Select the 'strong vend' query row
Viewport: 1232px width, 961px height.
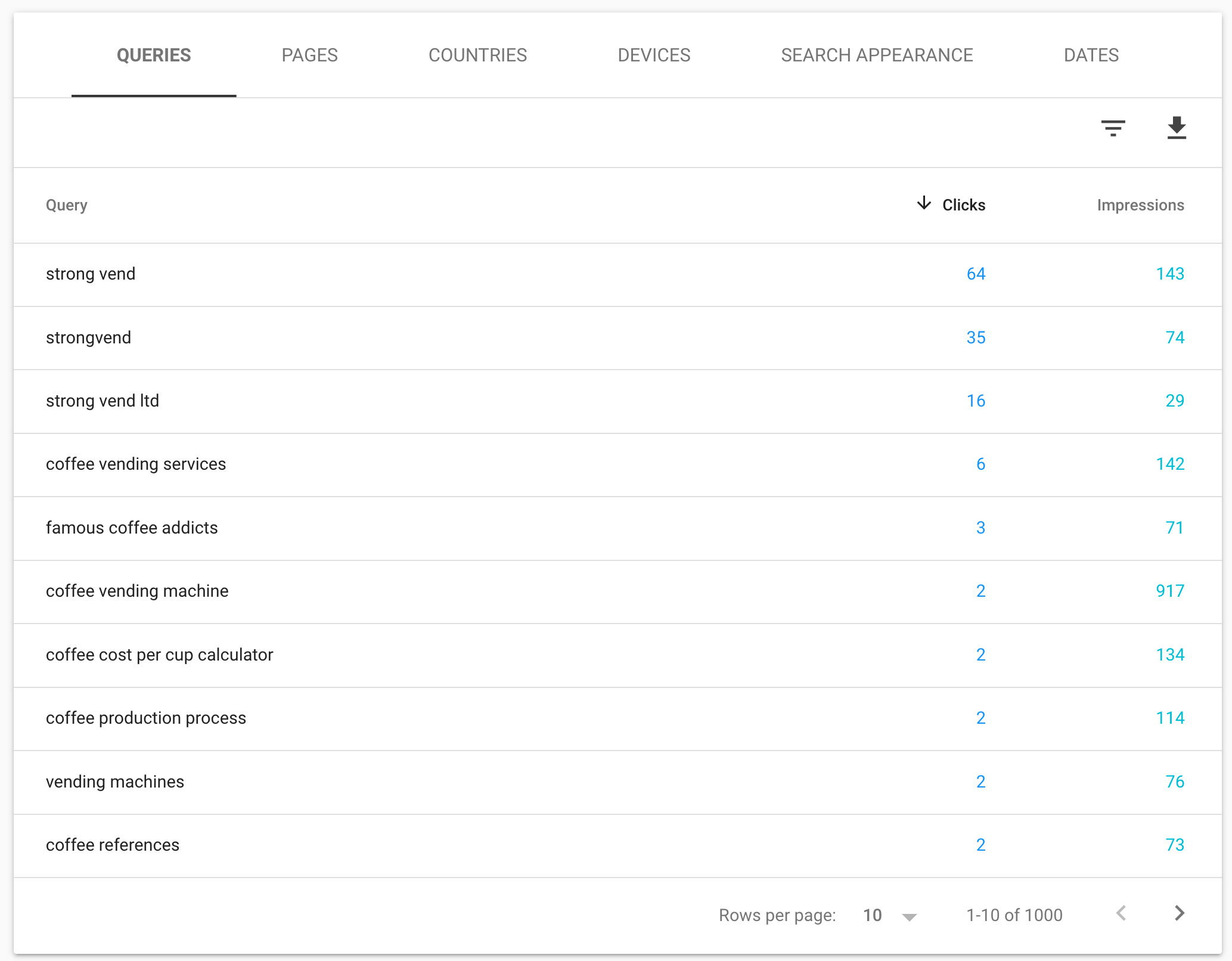coord(617,274)
